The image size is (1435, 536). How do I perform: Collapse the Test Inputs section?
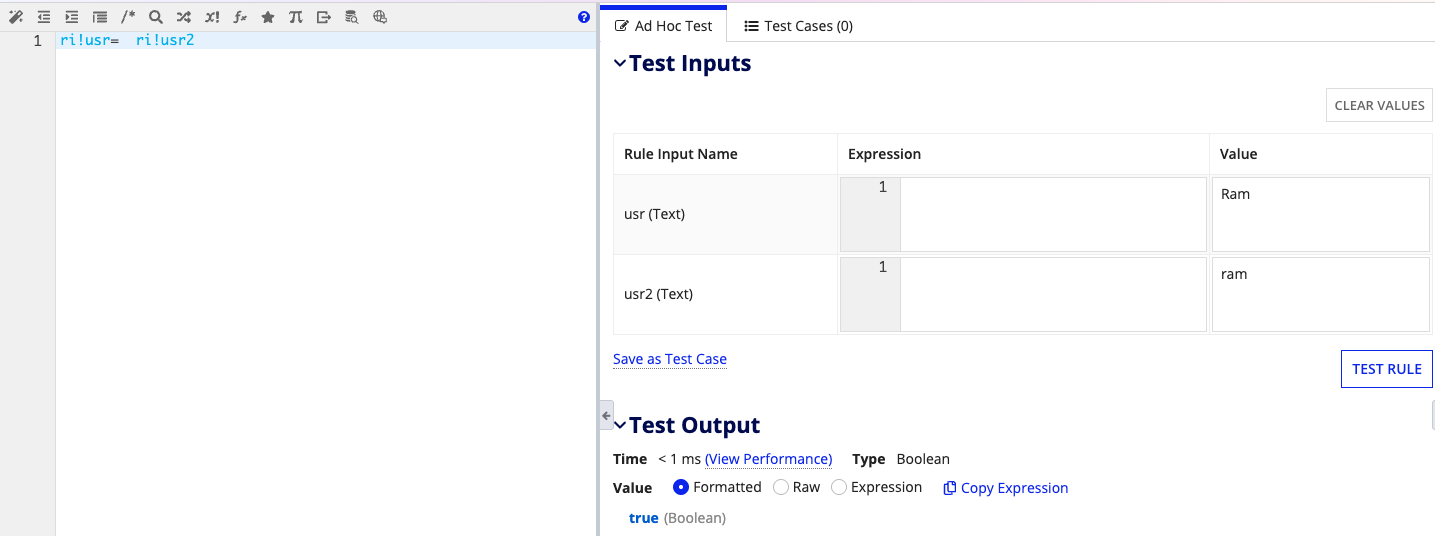pos(620,63)
